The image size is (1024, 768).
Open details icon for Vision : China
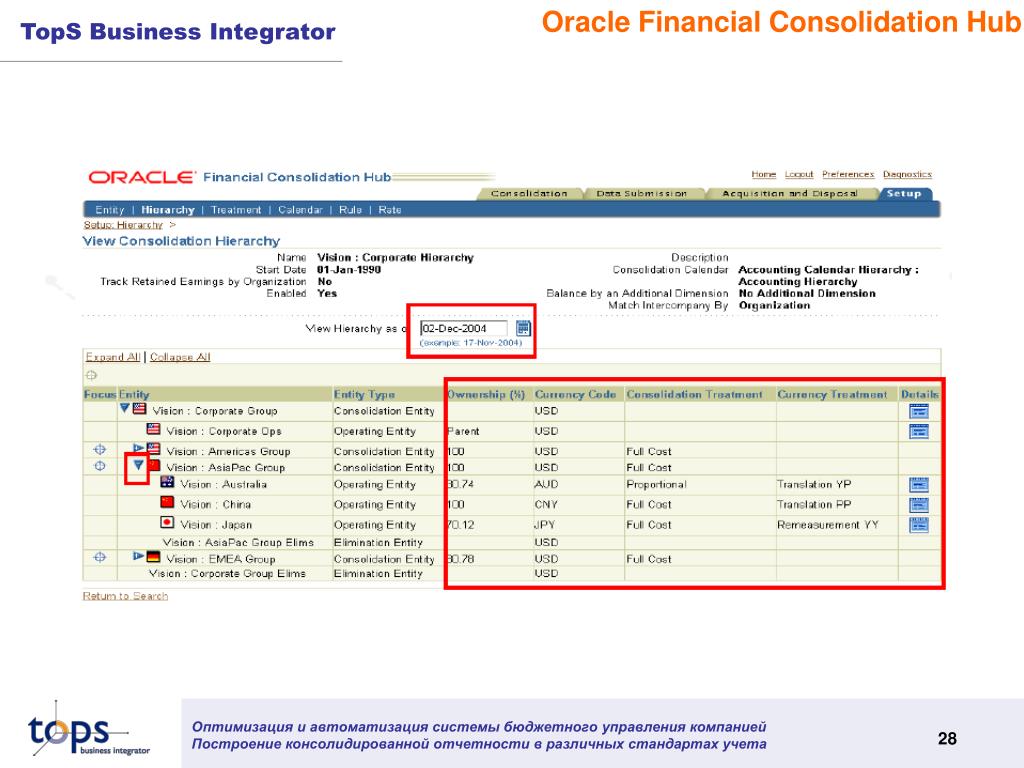pos(919,505)
